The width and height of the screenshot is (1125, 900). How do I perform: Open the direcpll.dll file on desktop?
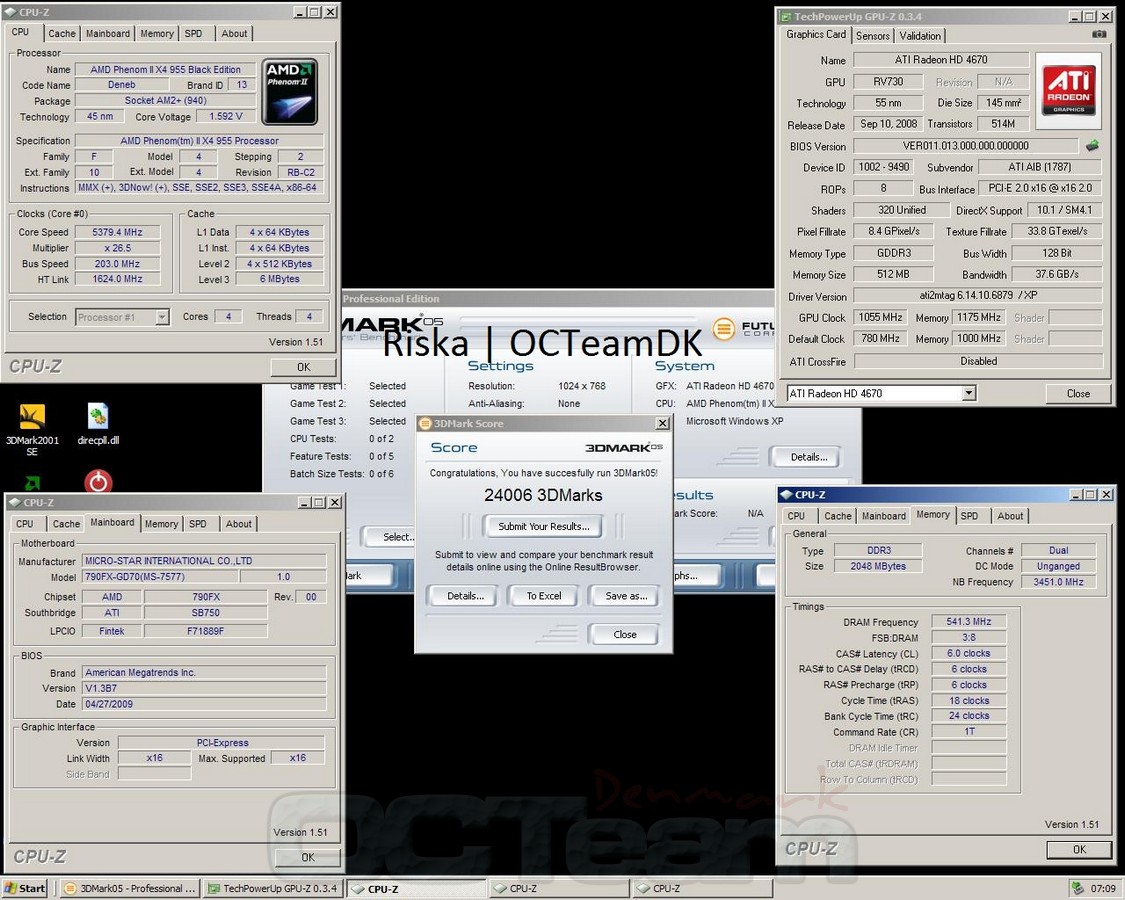point(98,424)
